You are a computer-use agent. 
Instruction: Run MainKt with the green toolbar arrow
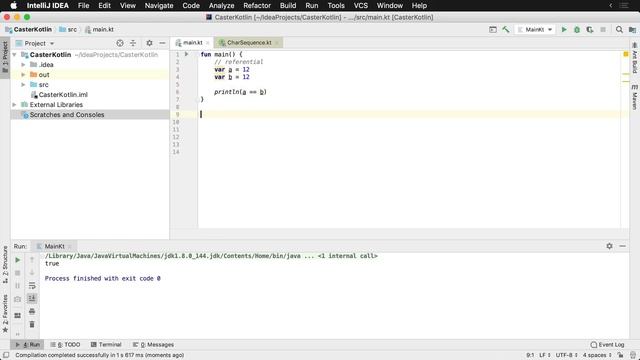tap(564, 29)
